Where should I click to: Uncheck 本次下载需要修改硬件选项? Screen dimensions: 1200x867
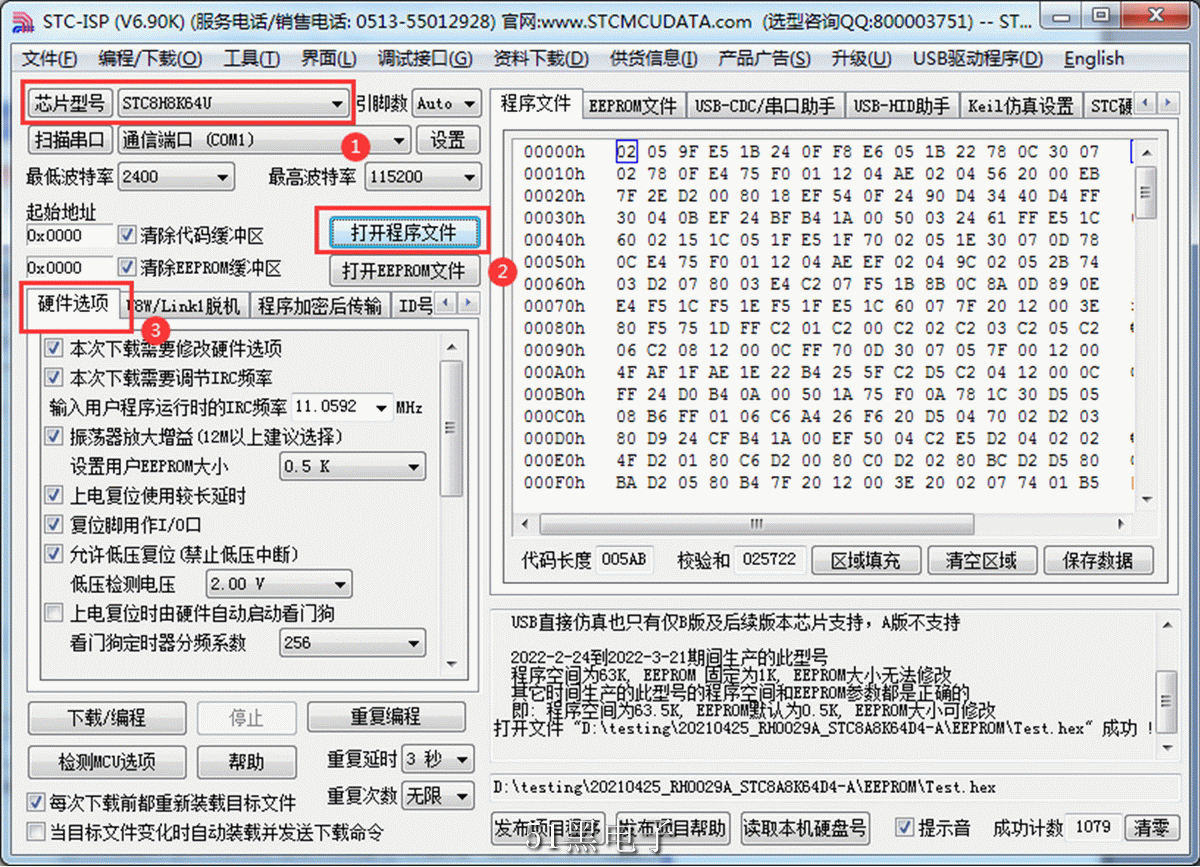pos(53,349)
